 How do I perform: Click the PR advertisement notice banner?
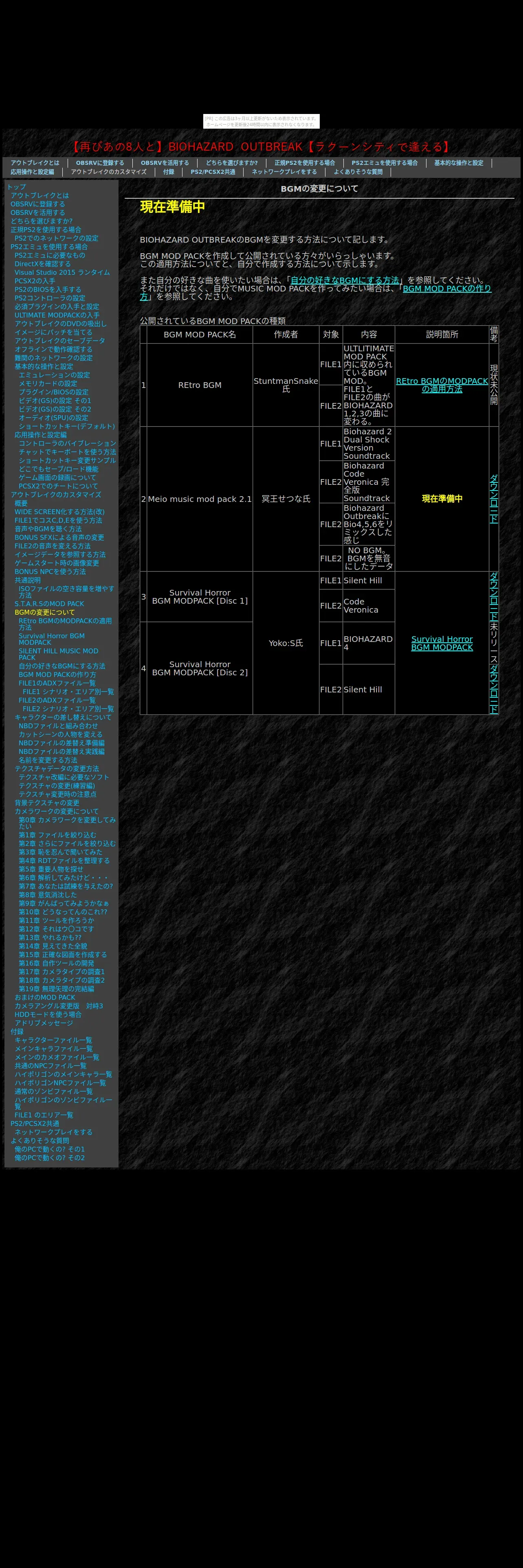point(261,121)
